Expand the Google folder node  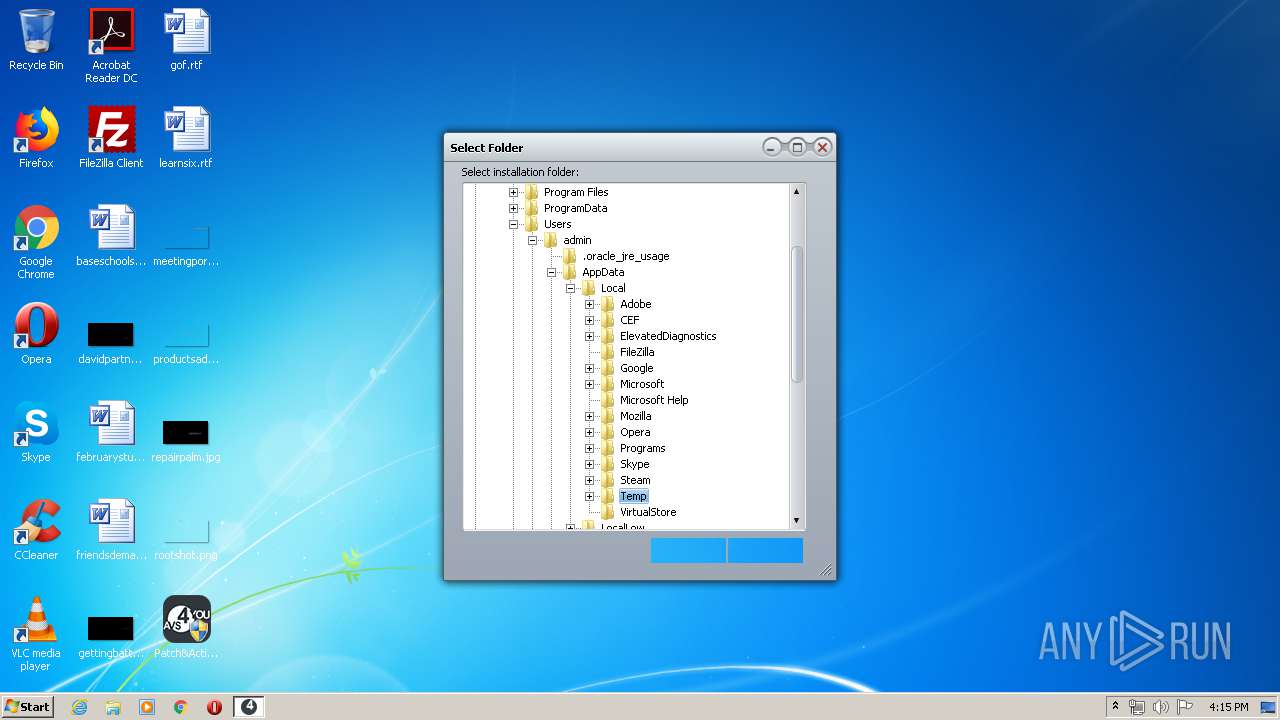[589, 368]
